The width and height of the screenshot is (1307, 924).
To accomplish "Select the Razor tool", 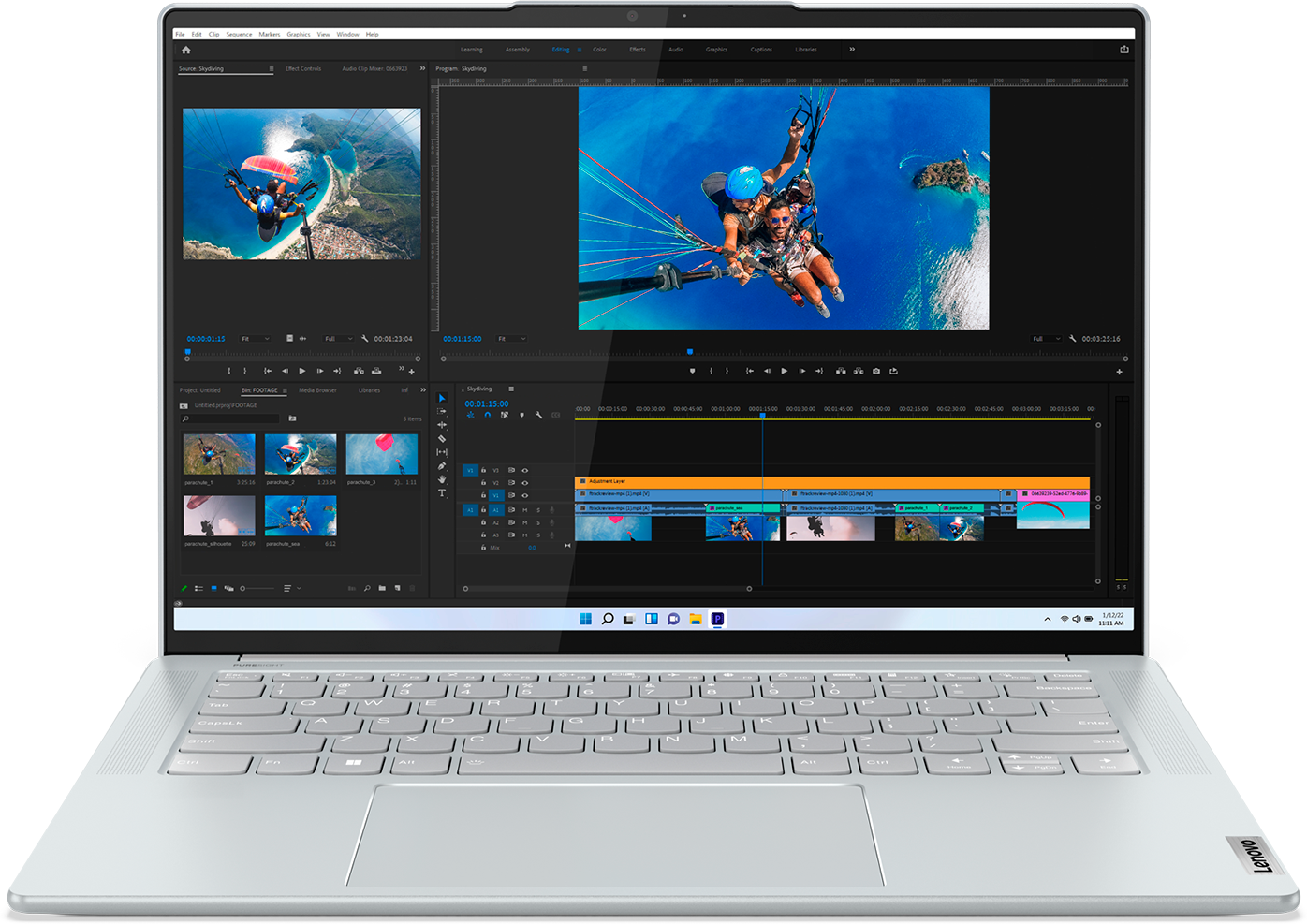I will (442, 439).
